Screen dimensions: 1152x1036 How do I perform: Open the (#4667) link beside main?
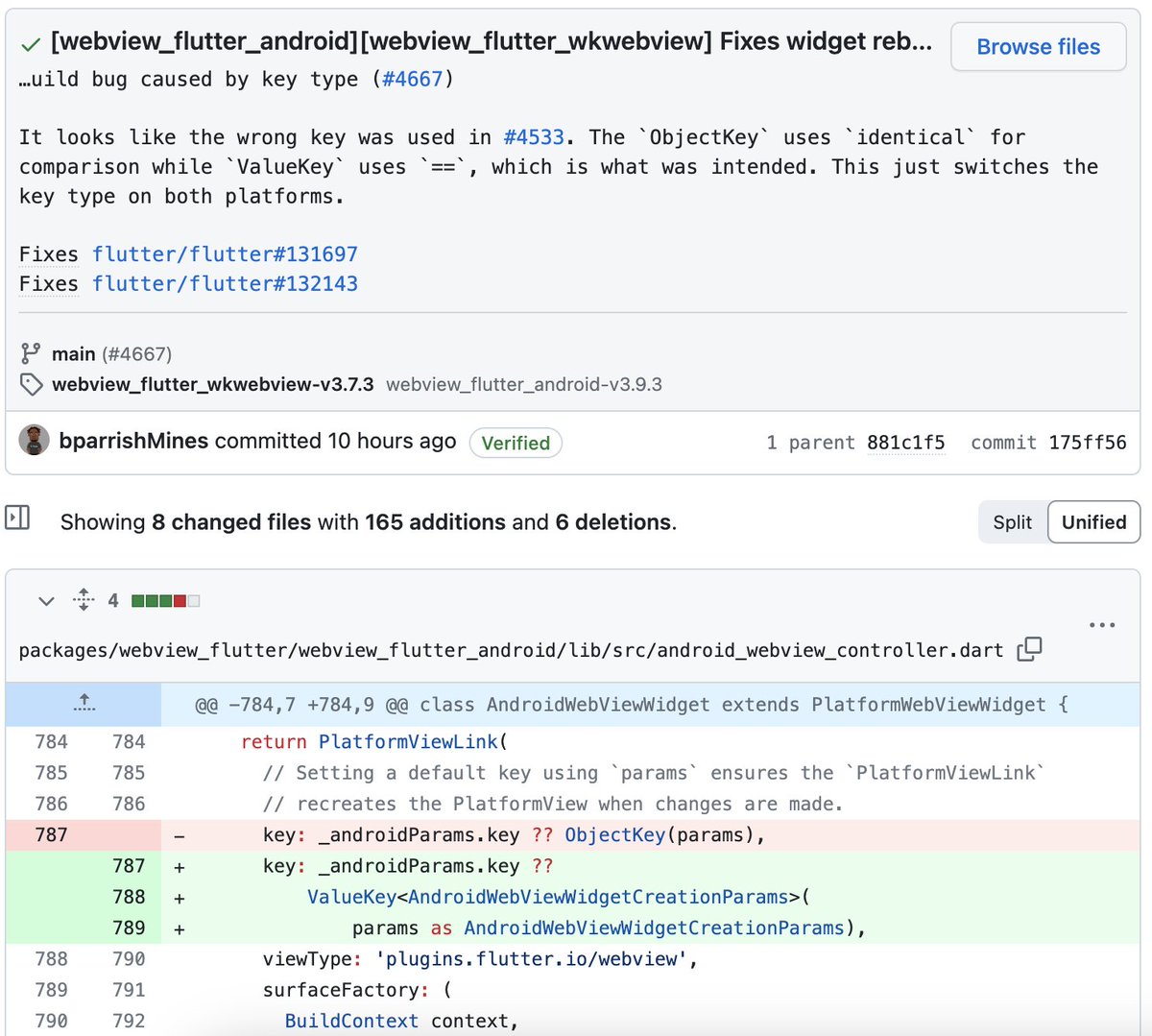pos(137,354)
